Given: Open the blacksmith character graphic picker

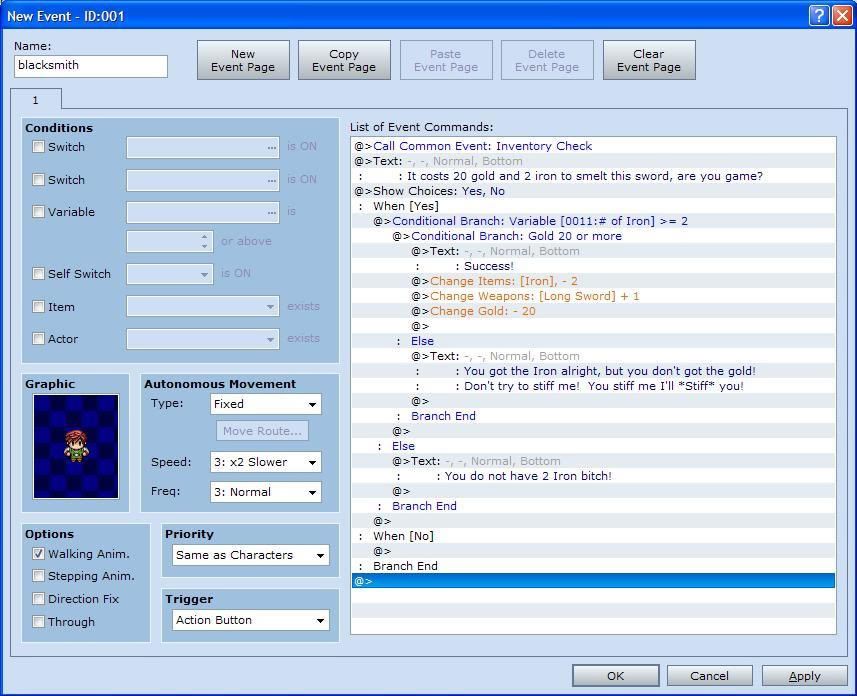Looking at the screenshot, I should (x=75, y=446).
